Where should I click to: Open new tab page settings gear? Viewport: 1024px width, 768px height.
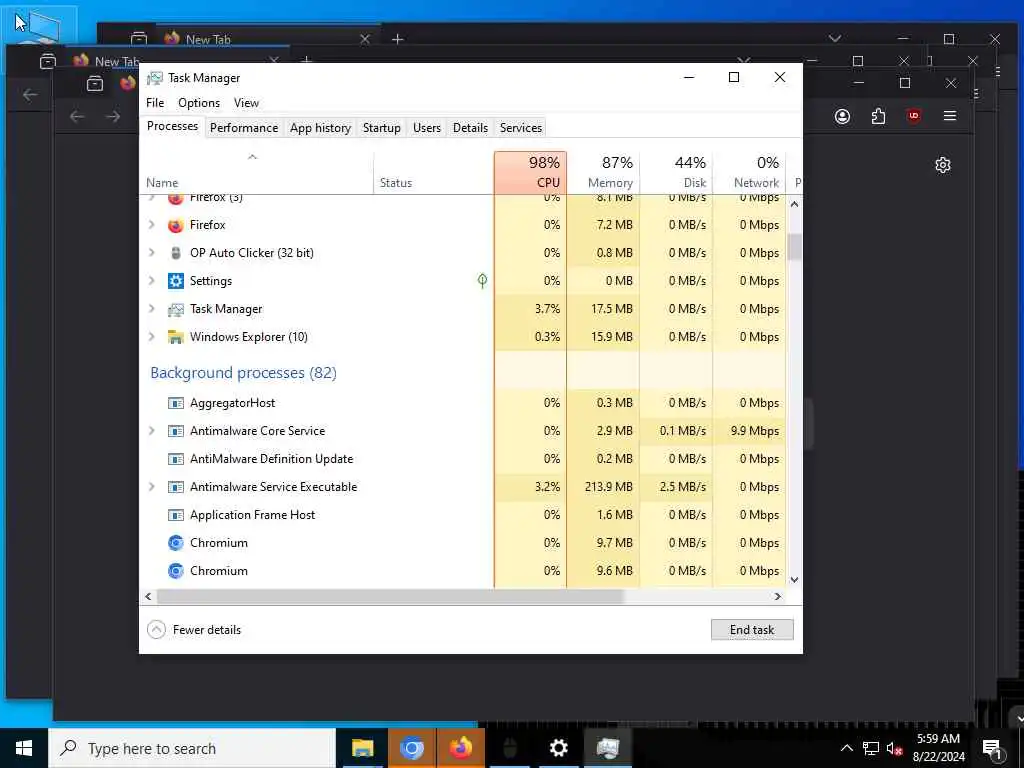pyautogui.click(x=942, y=165)
